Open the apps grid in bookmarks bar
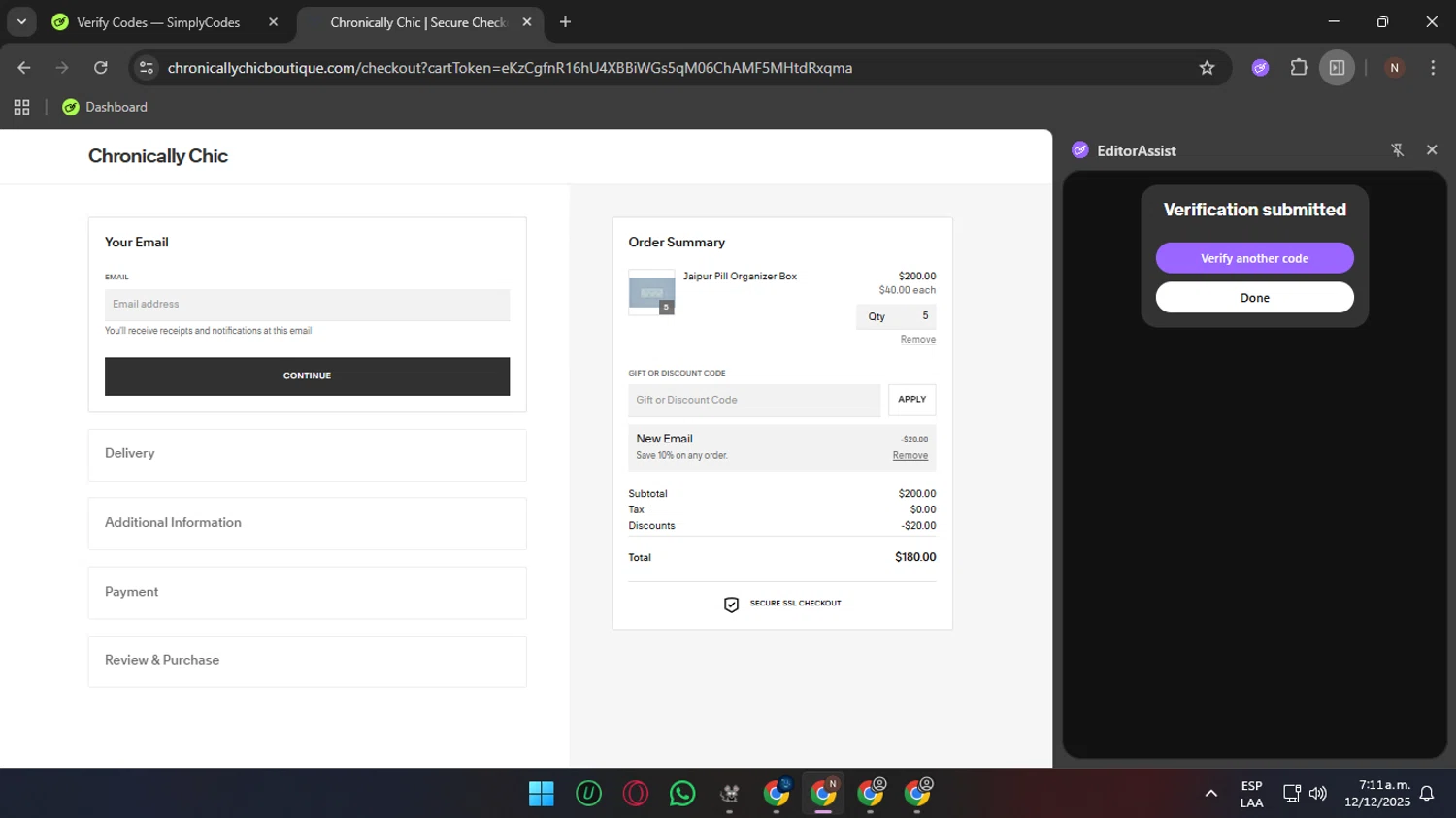The width and height of the screenshot is (1456, 818). pos(21,107)
